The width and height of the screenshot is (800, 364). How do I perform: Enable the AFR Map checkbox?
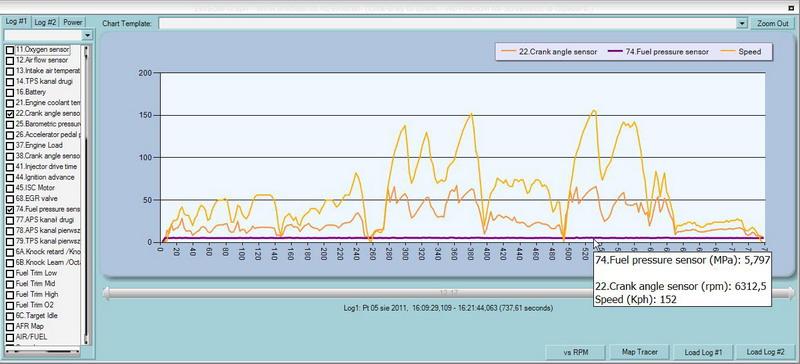click(x=10, y=327)
